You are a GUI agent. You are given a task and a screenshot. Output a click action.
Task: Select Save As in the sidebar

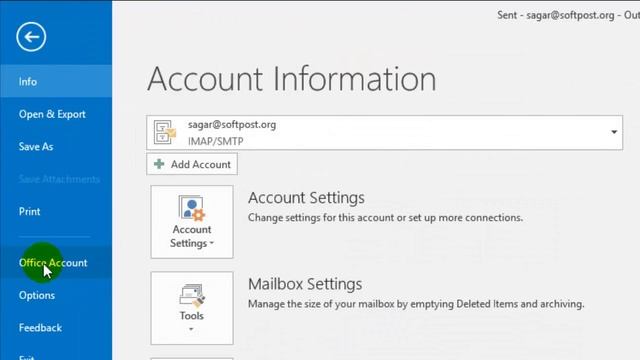pos(56,147)
